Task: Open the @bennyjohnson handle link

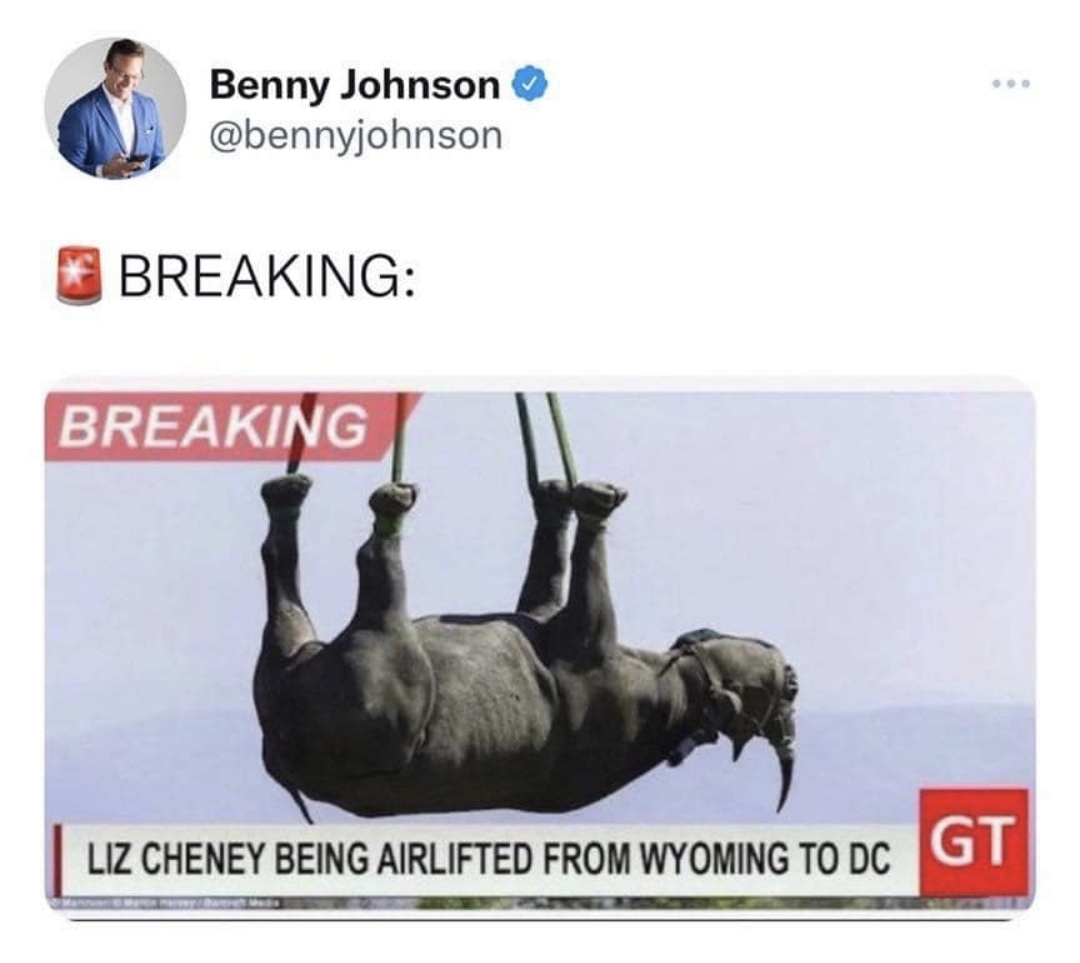Action: click(x=355, y=135)
